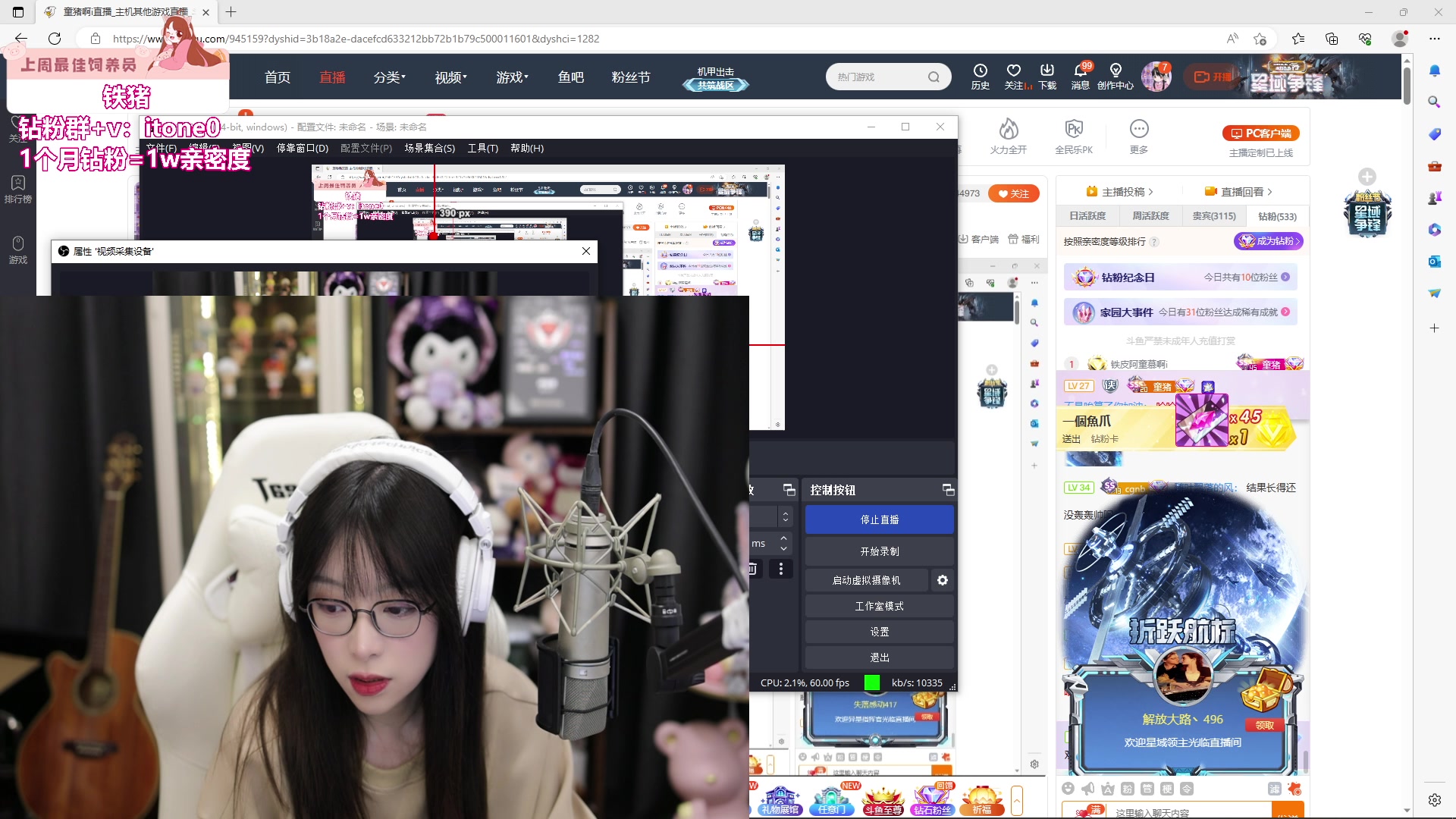Screen dimensions: 1456x819
Task: Open virtual camera gear settings in OBS
Action: (942, 580)
